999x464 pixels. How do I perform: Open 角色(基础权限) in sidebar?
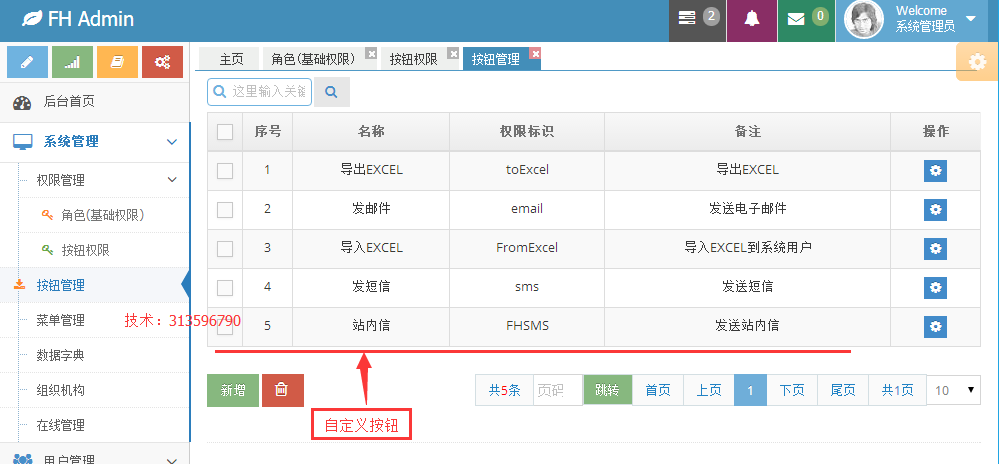tap(103, 215)
